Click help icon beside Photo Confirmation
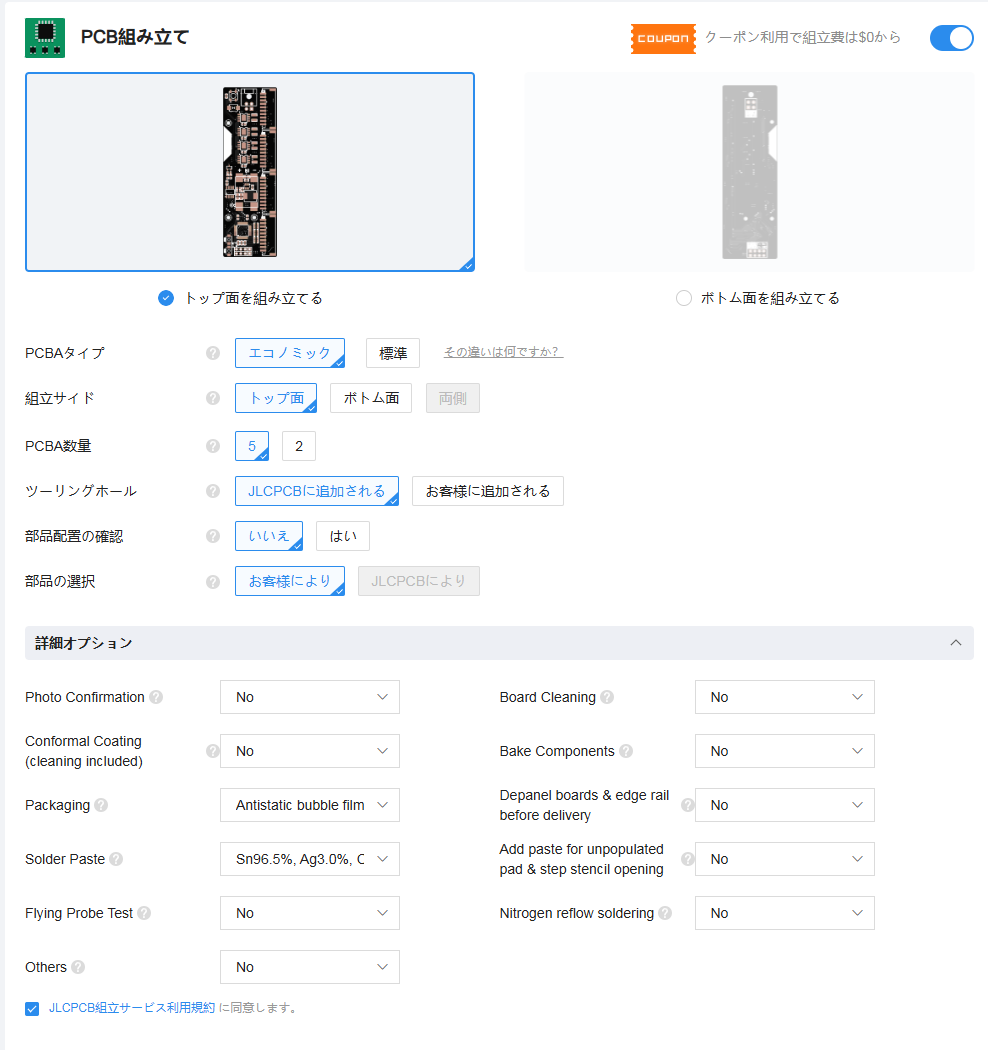988x1050 pixels. point(156,697)
